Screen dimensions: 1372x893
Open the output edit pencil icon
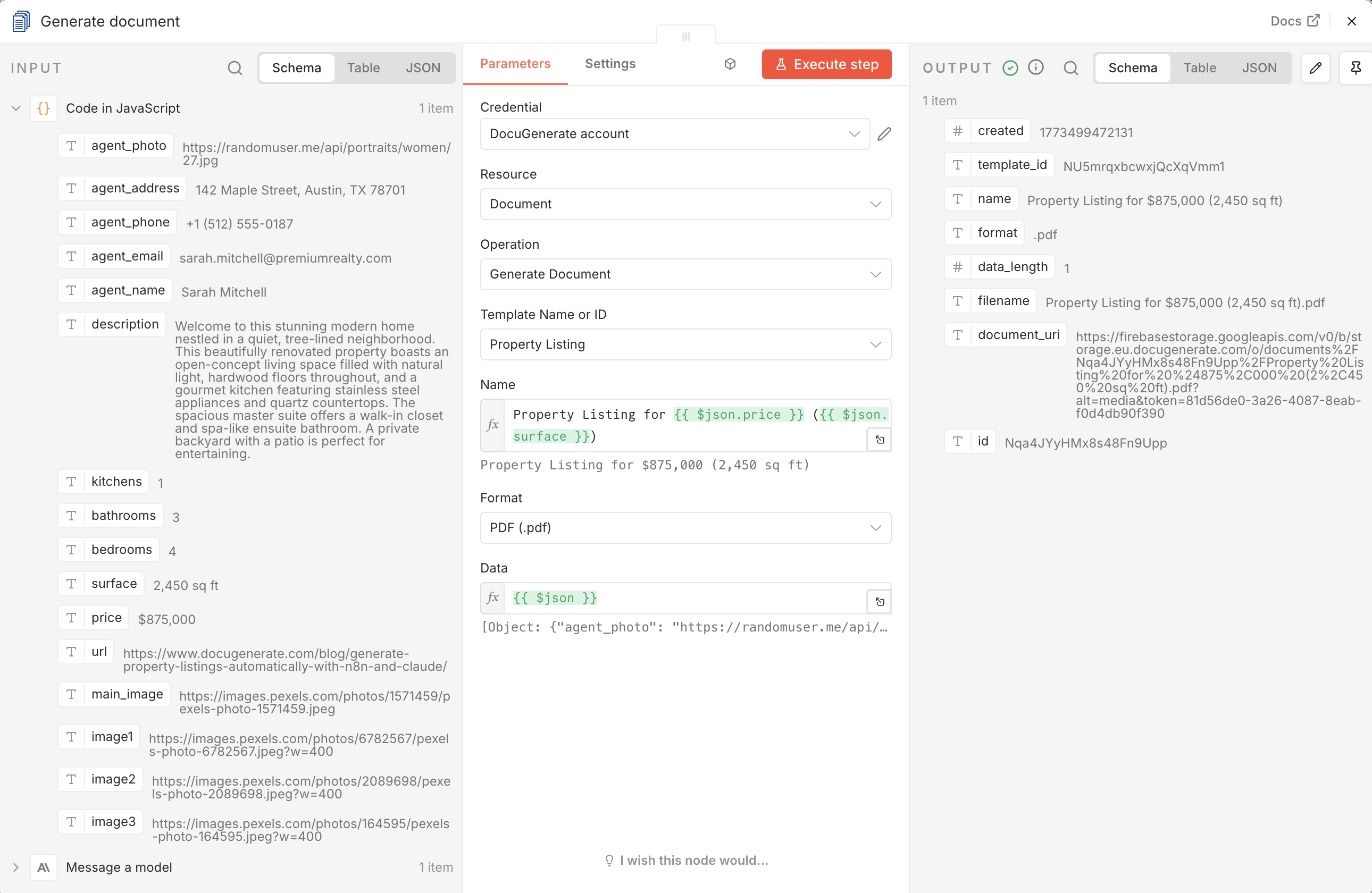1316,68
